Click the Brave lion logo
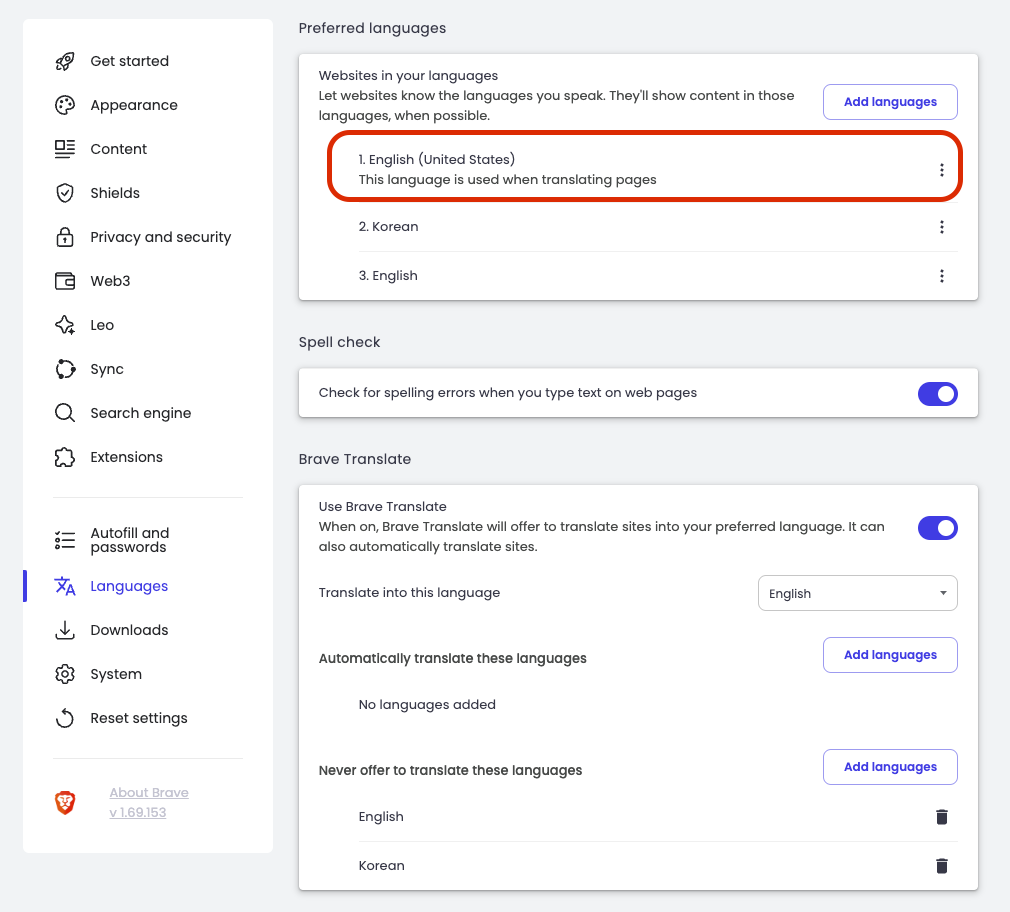Viewport: 1010px width, 912px height. pos(65,803)
